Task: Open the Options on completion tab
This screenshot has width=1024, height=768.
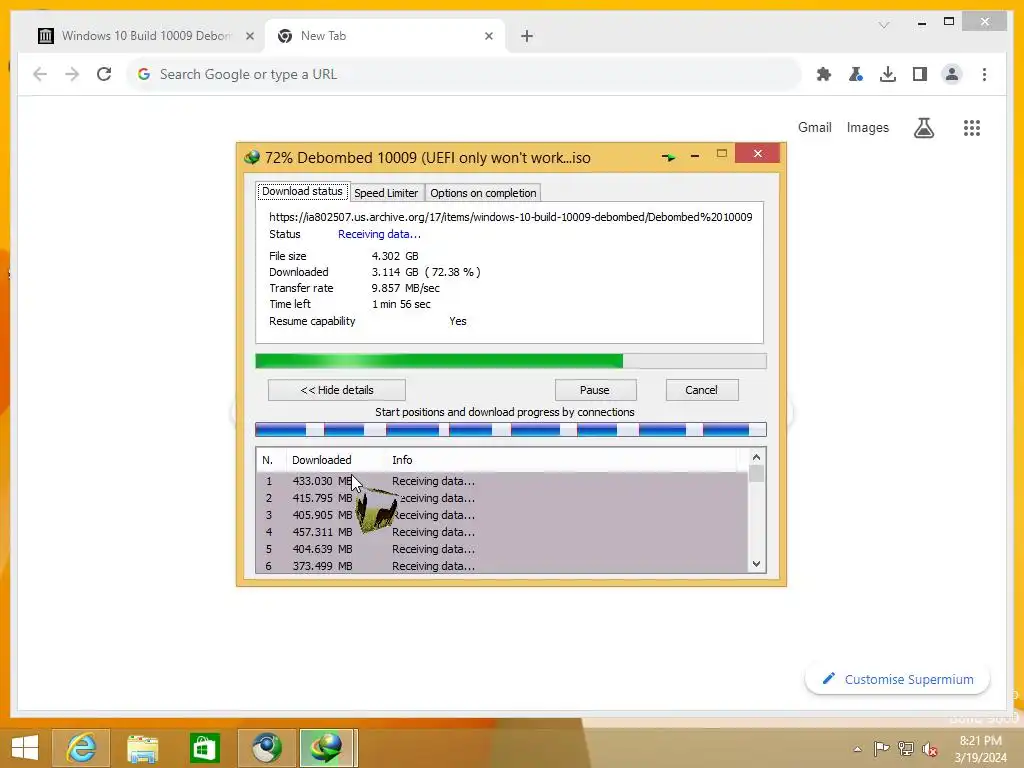Action: point(483,193)
